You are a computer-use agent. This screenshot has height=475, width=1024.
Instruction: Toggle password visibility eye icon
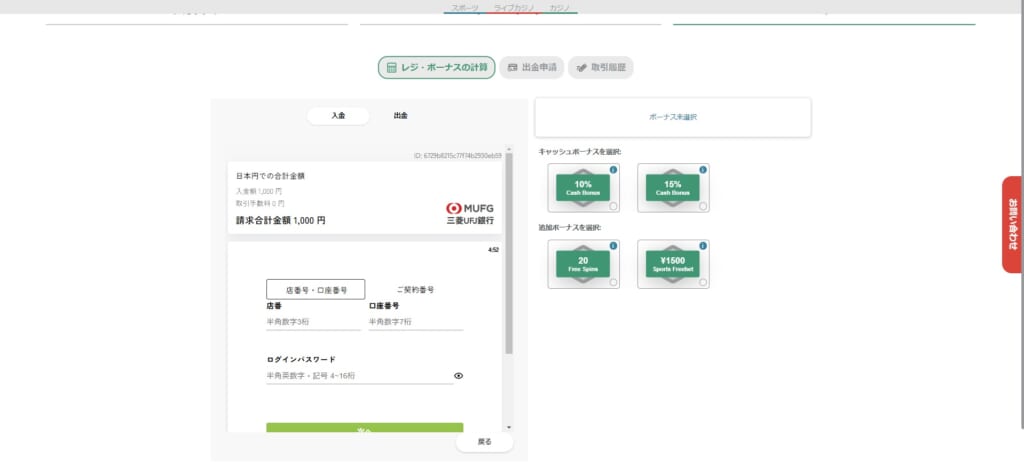[x=459, y=376]
